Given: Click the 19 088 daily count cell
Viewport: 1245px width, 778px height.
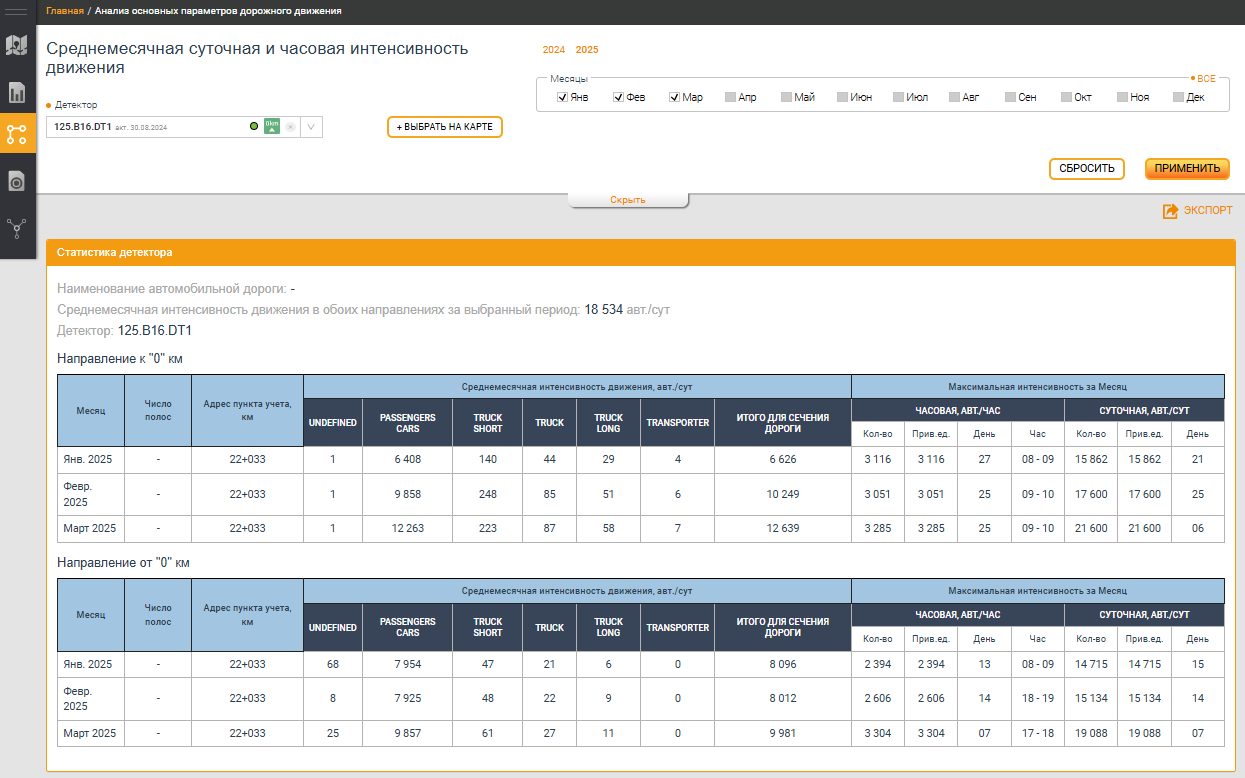Looking at the screenshot, I should tap(1091, 733).
